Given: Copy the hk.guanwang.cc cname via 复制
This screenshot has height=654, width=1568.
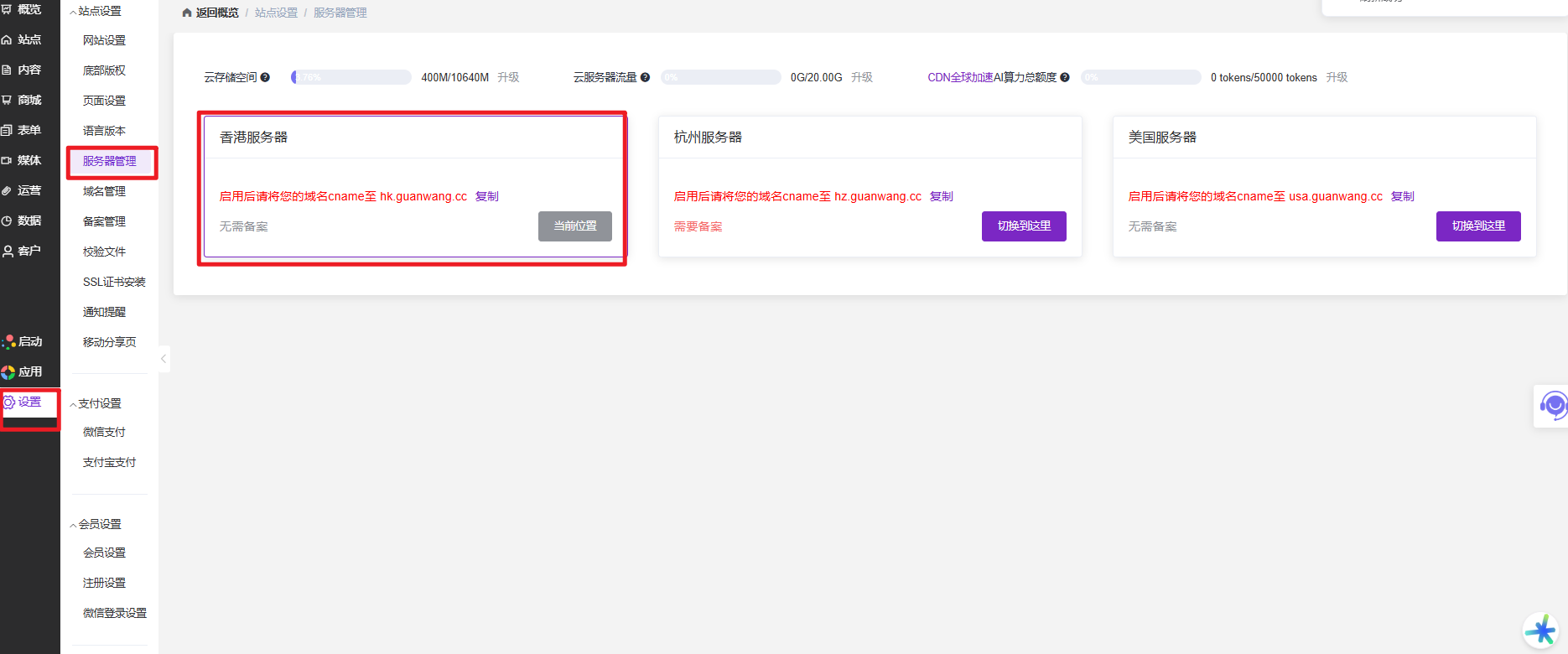Looking at the screenshot, I should tap(486, 196).
